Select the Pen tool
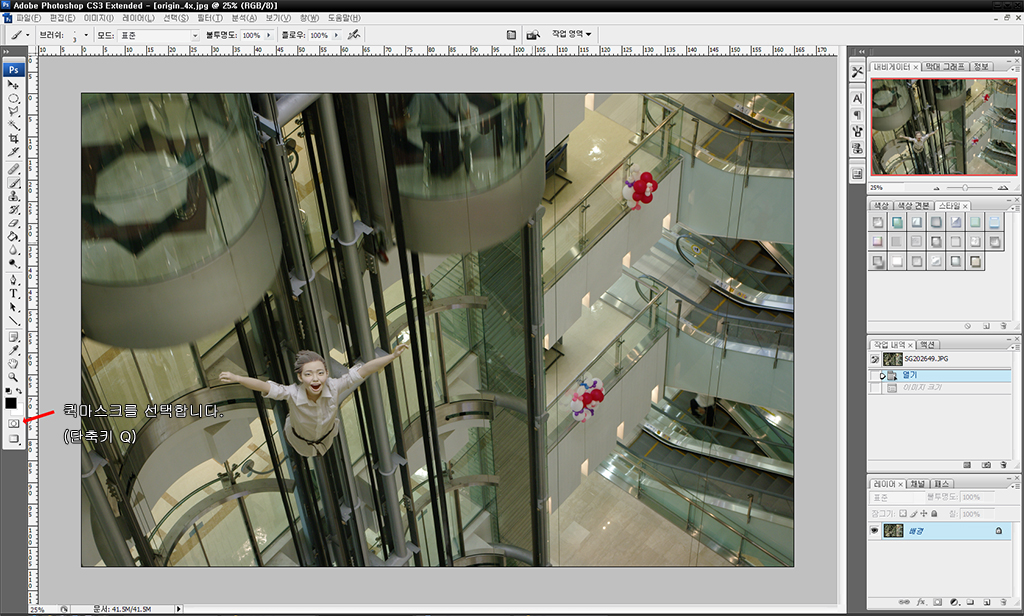Viewport: 1024px width, 616px height. (13, 280)
